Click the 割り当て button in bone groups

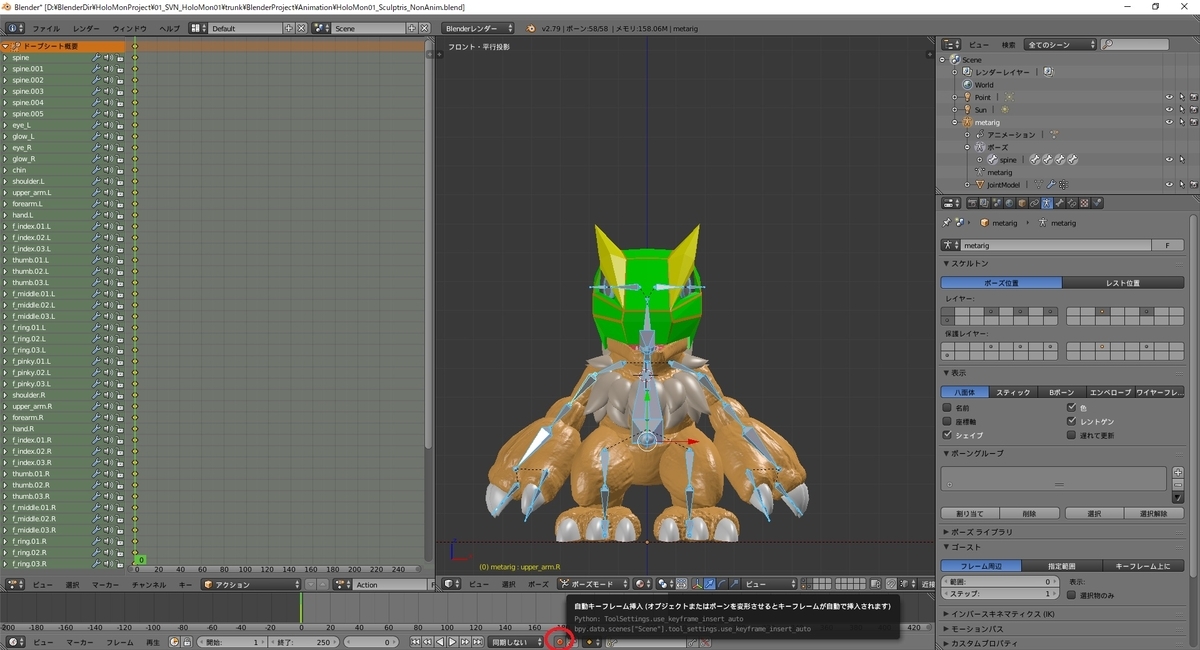pyautogui.click(x=970, y=513)
